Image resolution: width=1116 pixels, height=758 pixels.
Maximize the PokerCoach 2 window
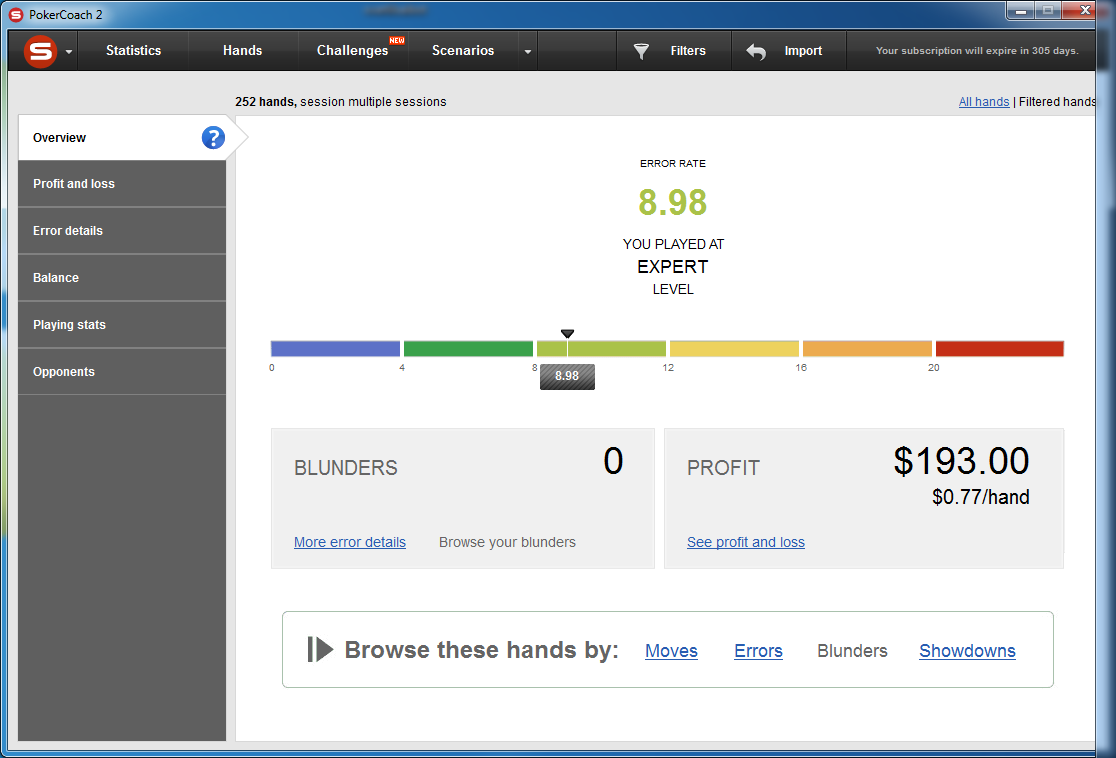tap(1048, 11)
